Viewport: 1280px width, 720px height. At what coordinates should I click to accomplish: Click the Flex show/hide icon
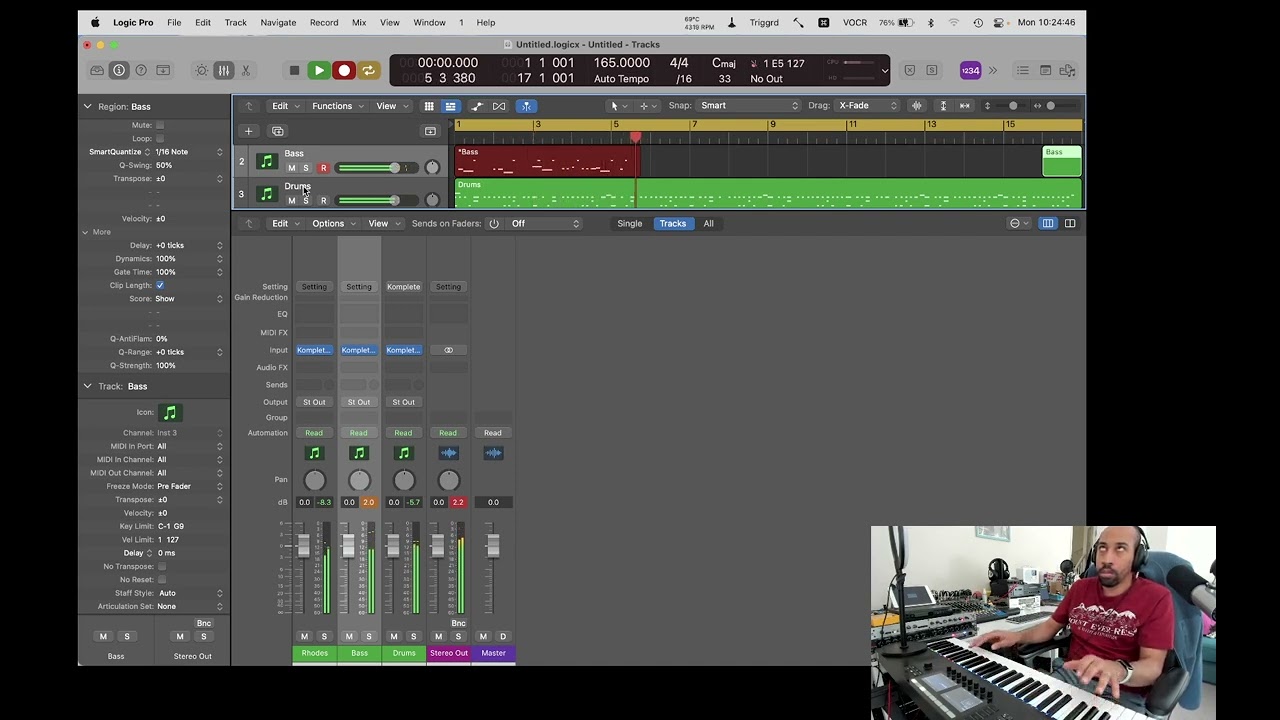[x=499, y=106]
